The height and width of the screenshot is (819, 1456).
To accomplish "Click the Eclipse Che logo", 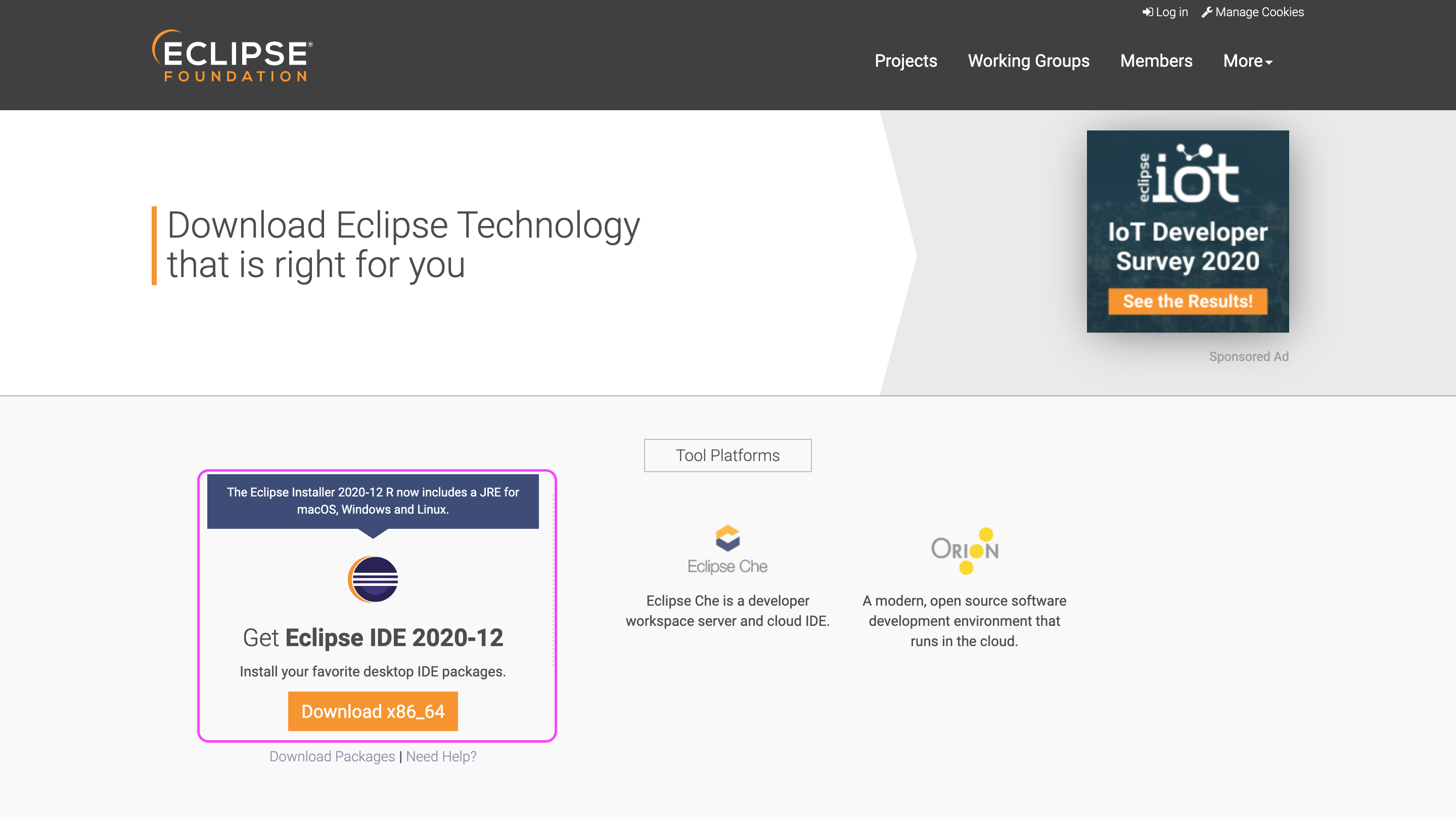I will tap(727, 550).
